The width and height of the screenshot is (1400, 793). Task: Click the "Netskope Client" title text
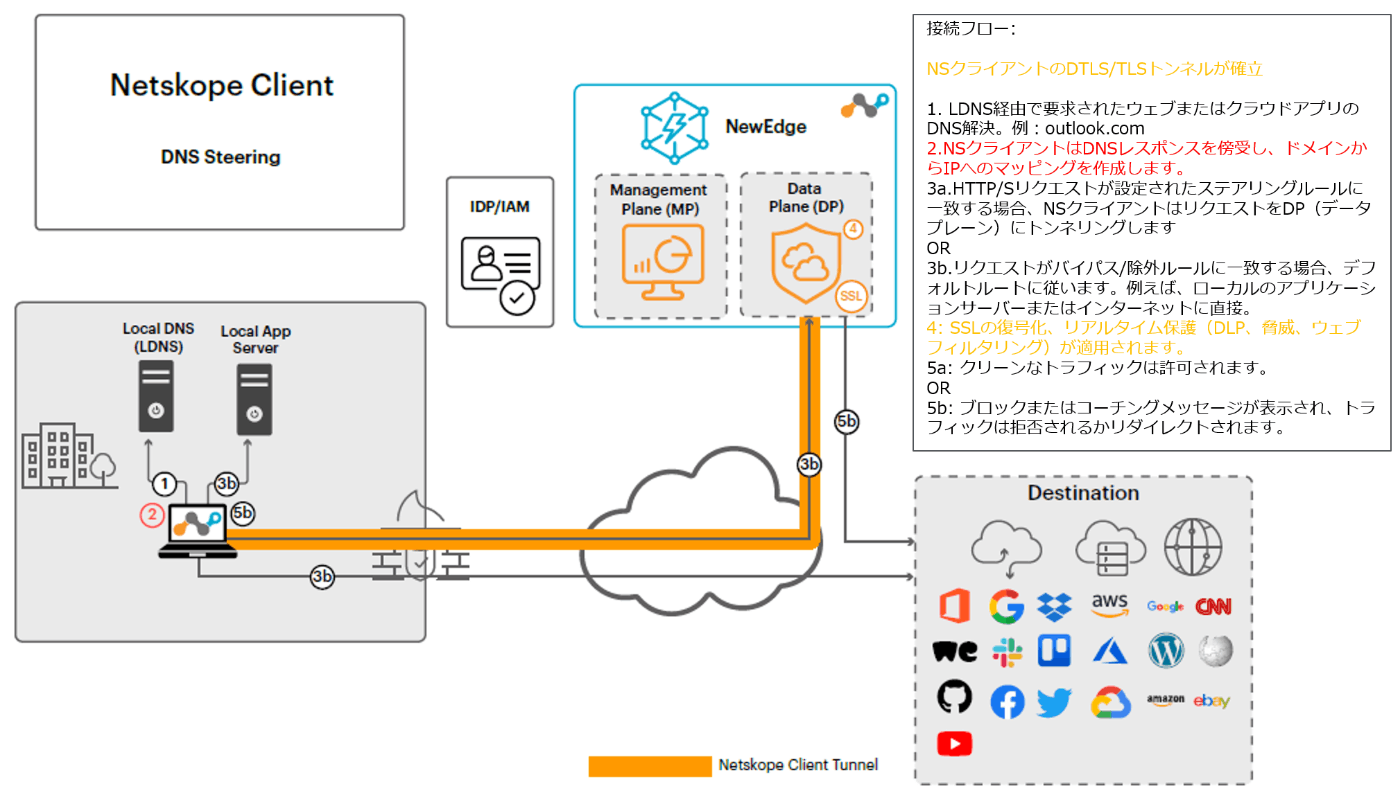222,85
